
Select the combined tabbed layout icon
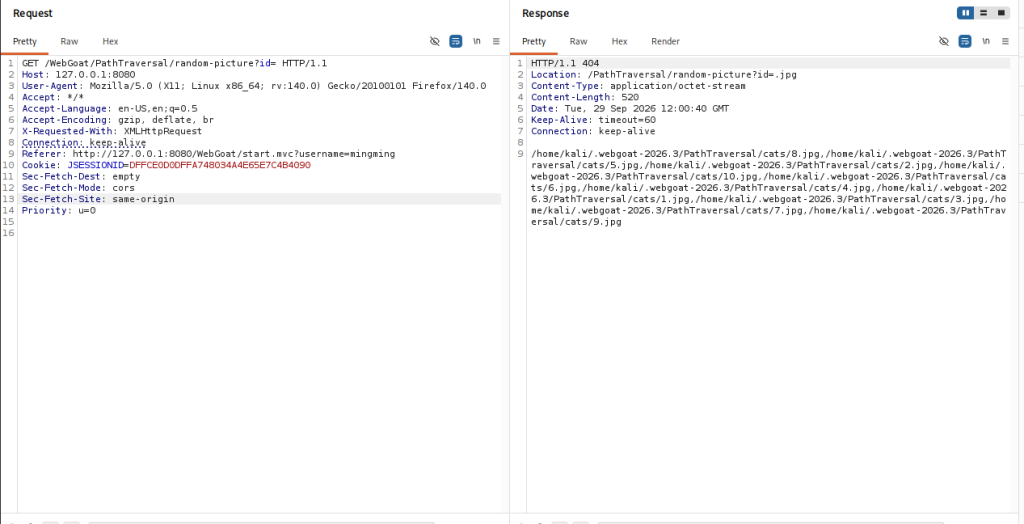[x=1001, y=13]
